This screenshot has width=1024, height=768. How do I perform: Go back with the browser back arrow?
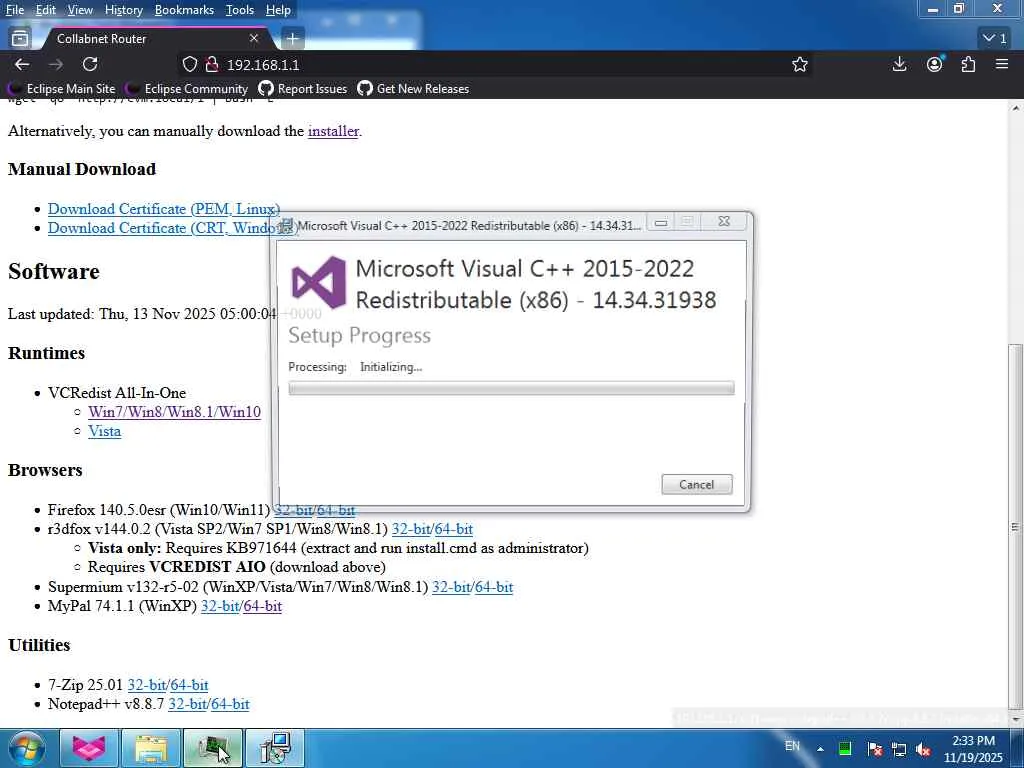(22, 65)
